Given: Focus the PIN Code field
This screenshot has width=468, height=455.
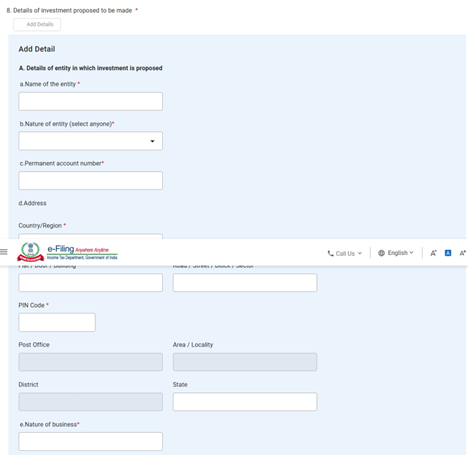Looking at the screenshot, I should click(57, 322).
